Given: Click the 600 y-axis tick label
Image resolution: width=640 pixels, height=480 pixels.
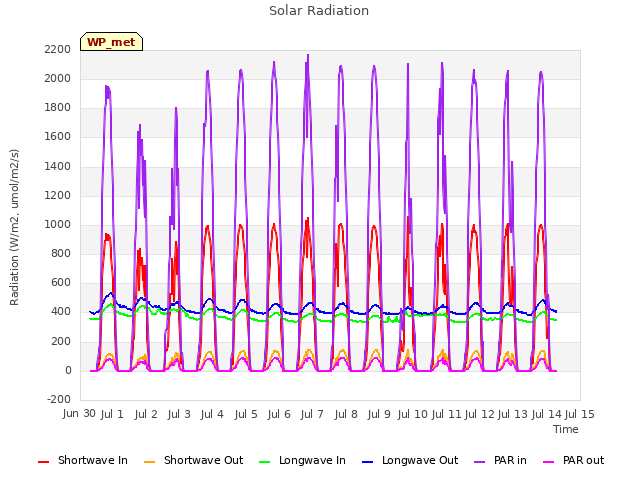Looking at the screenshot, I should coord(61,283).
